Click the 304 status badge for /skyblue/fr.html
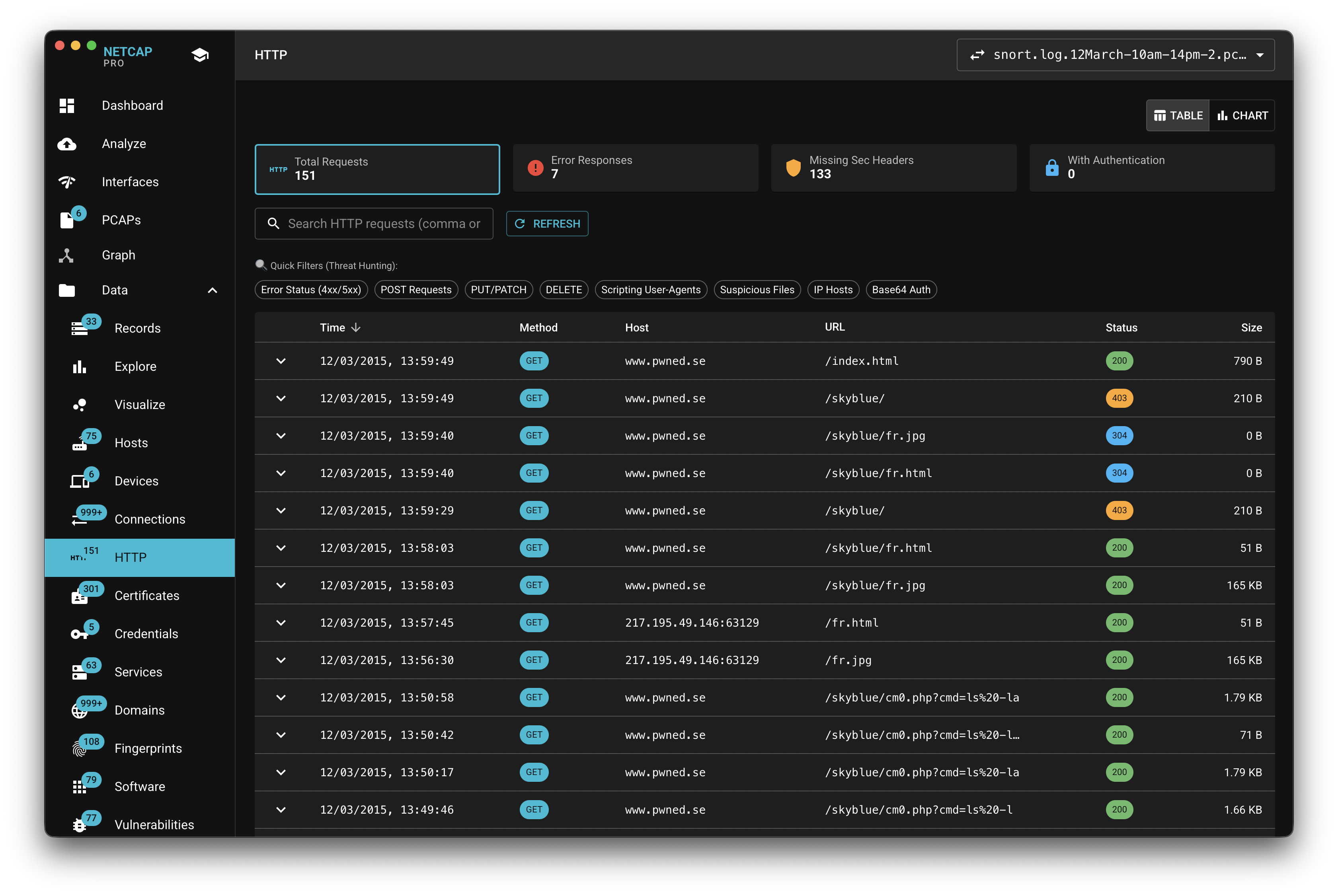 (x=1119, y=473)
